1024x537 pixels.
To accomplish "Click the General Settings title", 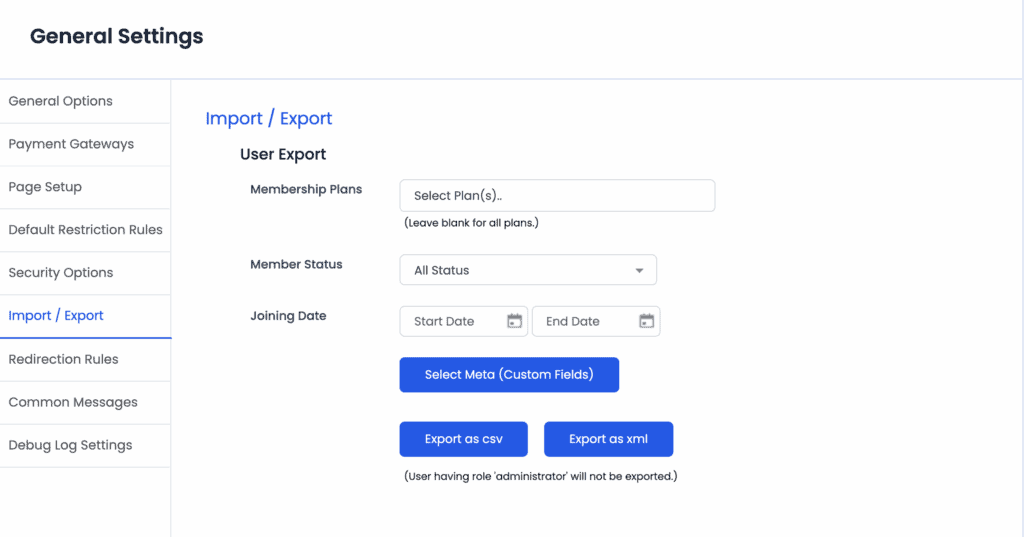I will click(x=117, y=36).
